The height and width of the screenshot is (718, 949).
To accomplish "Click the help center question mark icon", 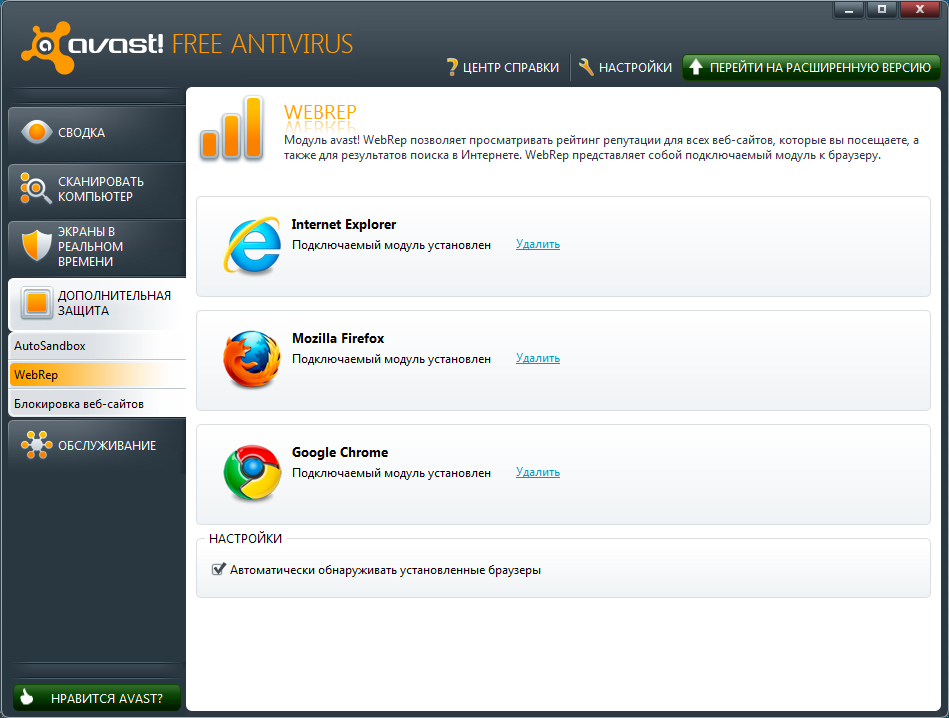I will [x=452, y=67].
